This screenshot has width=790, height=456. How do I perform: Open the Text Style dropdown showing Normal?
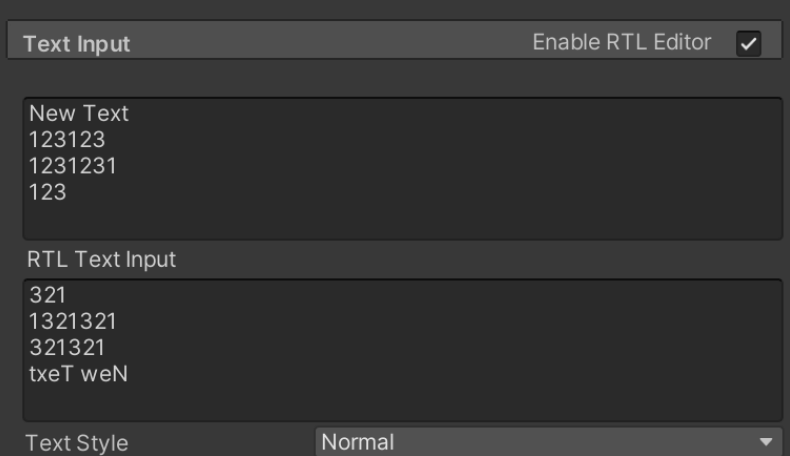[549, 442]
